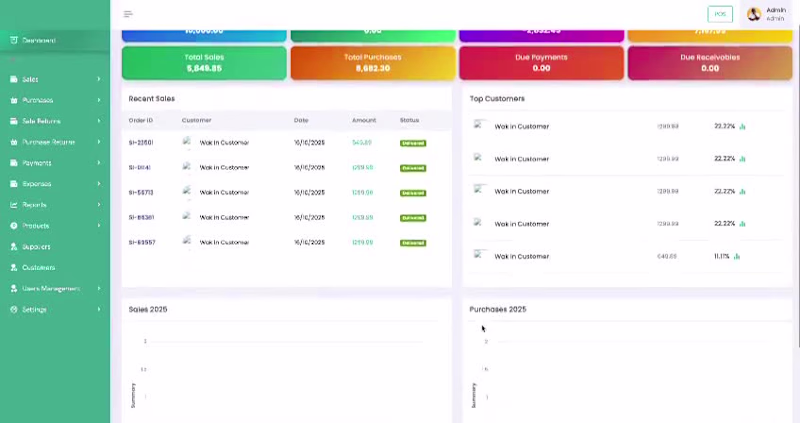Click the Customers person icon in sidebar
This screenshot has width=800, height=423.
(x=14, y=267)
